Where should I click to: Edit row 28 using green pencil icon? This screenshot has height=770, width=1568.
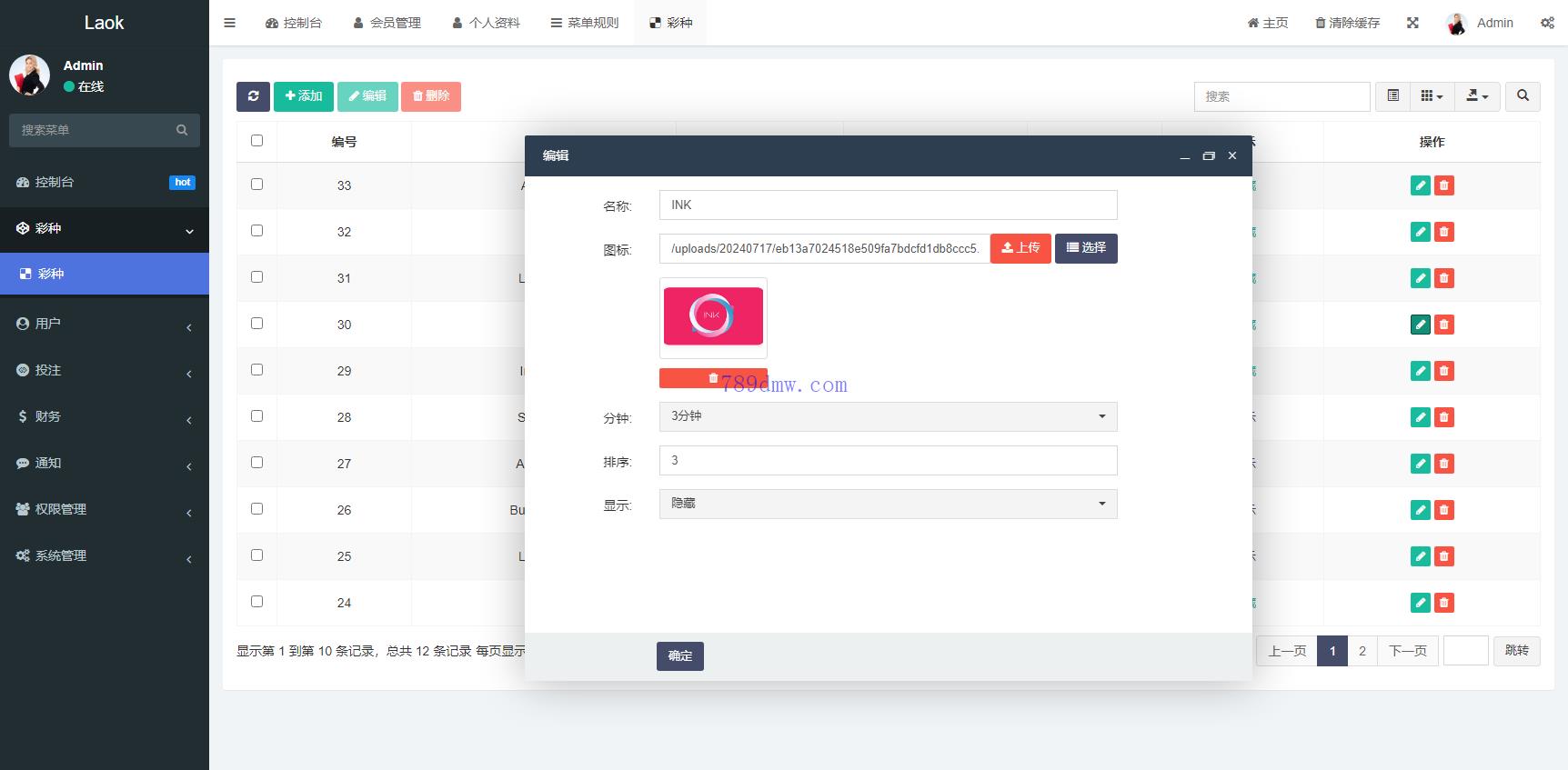coord(1420,417)
